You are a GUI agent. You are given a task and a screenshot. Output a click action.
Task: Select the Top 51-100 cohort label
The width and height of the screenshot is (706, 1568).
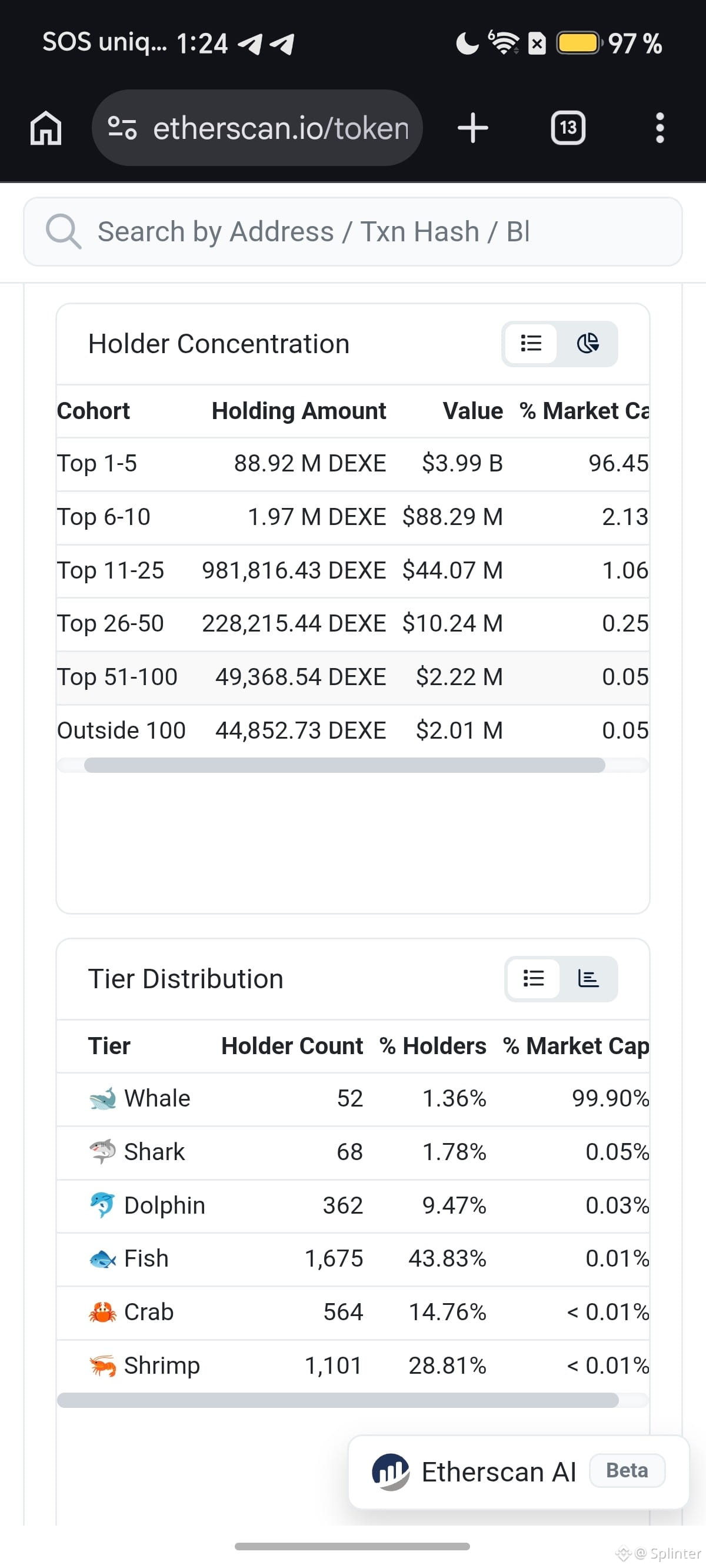click(117, 677)
